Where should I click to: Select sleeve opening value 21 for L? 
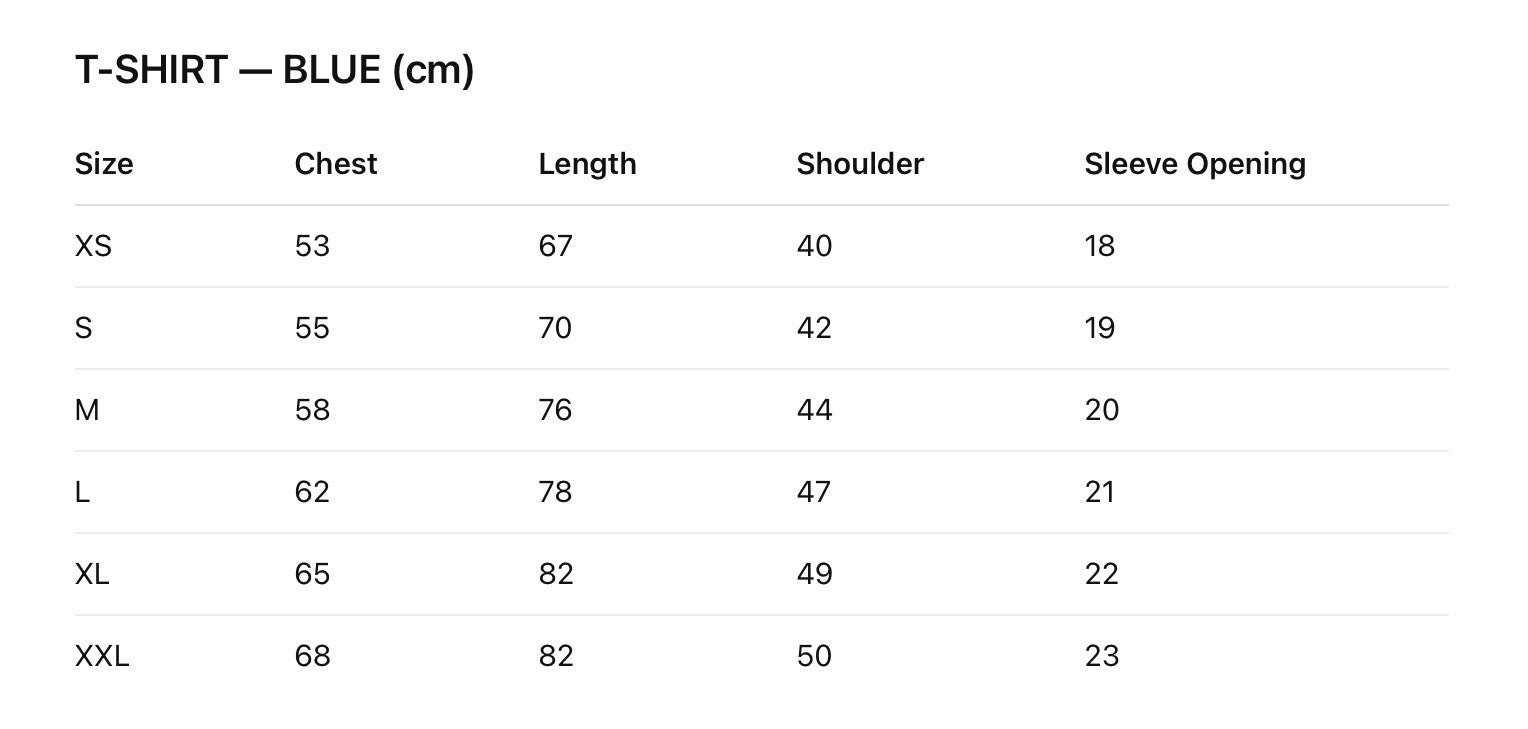[x=1100, y=492]
